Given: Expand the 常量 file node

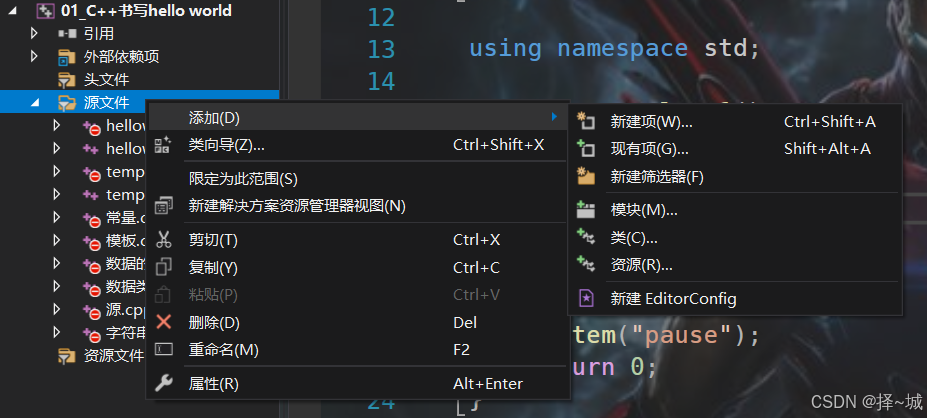Looking at the screenshot, I should coord(57,217).
